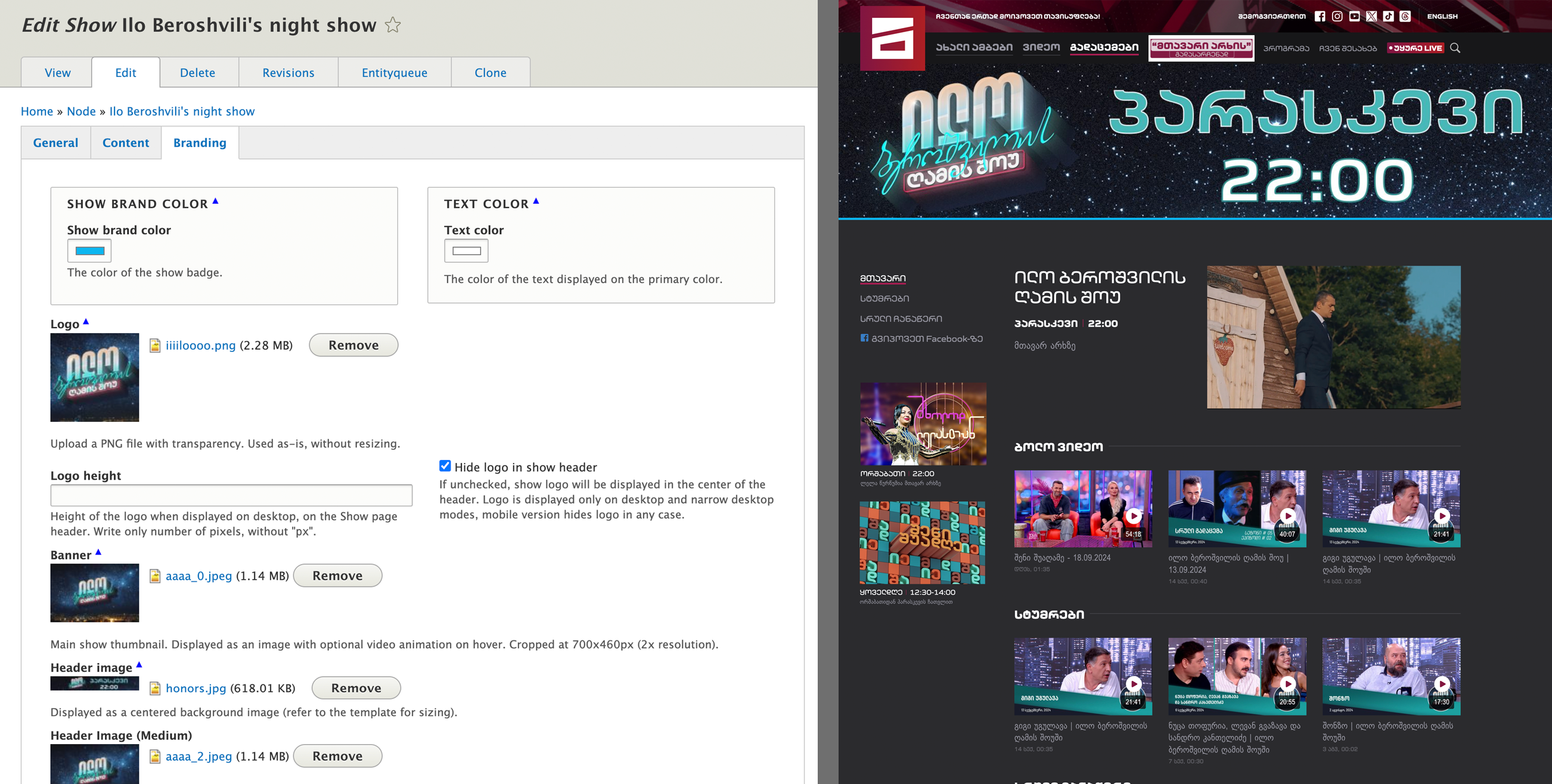This screenshot has height=784, width=1552.
Task: Play the 17:30 video thumbnail
Action: pos(1391,676)
